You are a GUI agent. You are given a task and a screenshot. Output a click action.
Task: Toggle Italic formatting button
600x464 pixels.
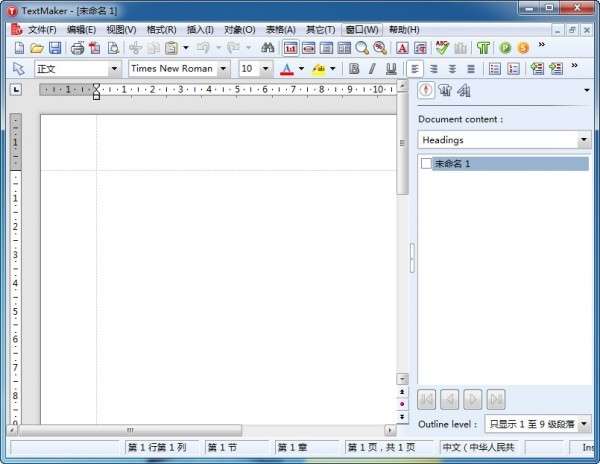(372, 69)
